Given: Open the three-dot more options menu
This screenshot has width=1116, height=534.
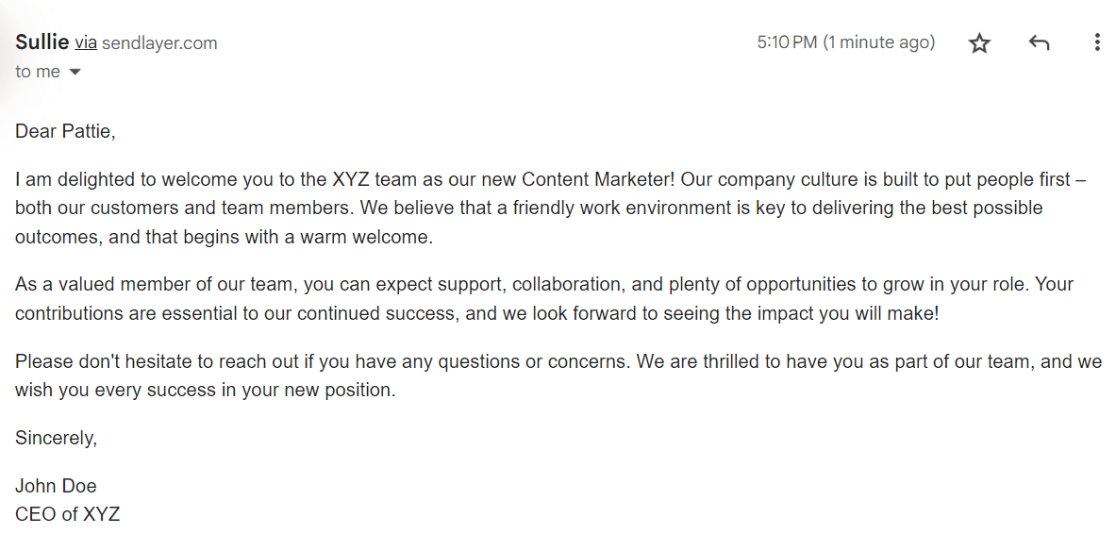Looking at the screenshot, I should pyautogui.click(x=1098, y=43).
